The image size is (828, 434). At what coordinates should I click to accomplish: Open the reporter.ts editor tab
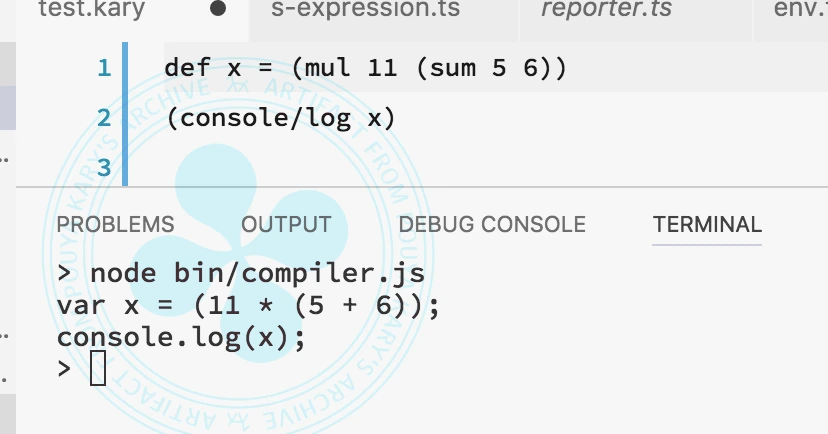605,11
